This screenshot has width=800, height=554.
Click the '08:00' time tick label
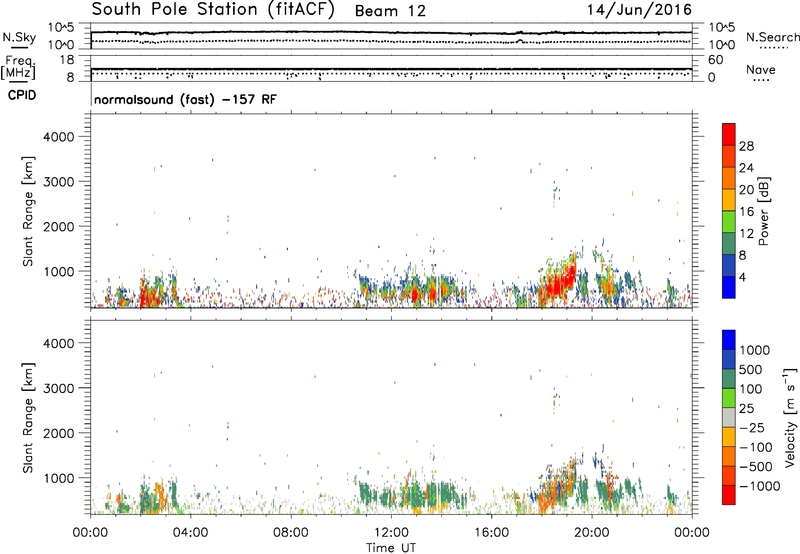pos(291,533)
